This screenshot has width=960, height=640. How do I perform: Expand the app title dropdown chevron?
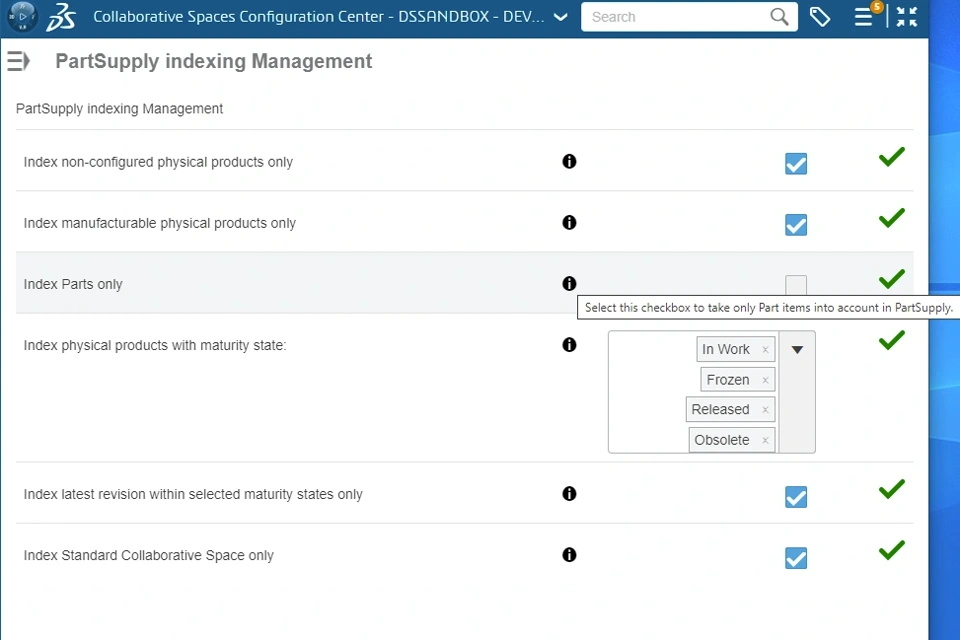560,17
